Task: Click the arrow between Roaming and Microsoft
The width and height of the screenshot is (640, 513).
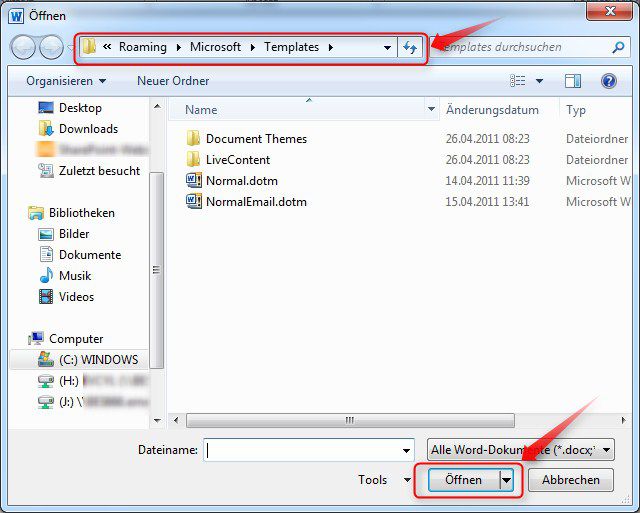Action: pyautogui.click(x=178, y=47)
